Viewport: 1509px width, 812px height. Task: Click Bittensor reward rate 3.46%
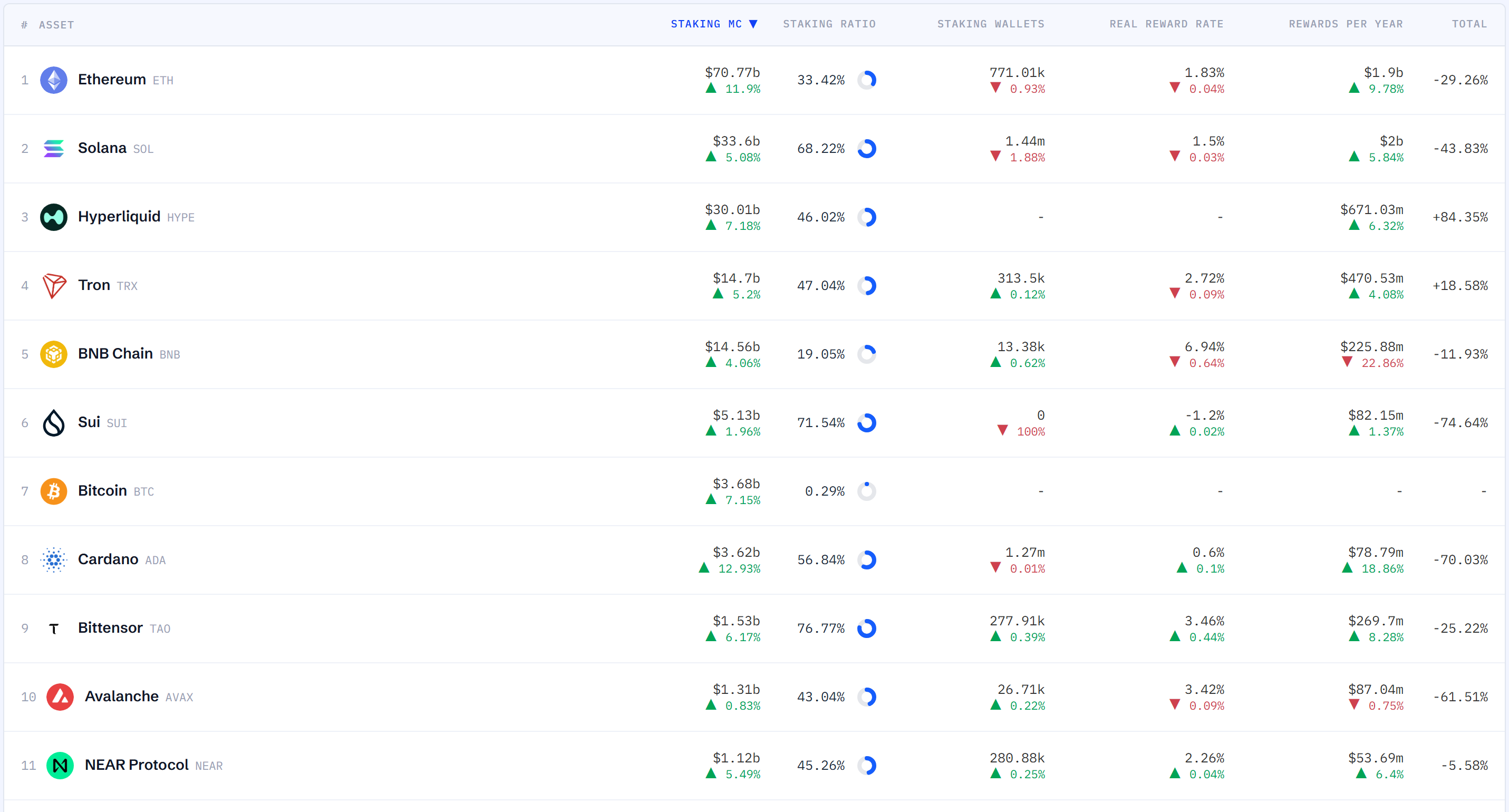(1204, 621)
